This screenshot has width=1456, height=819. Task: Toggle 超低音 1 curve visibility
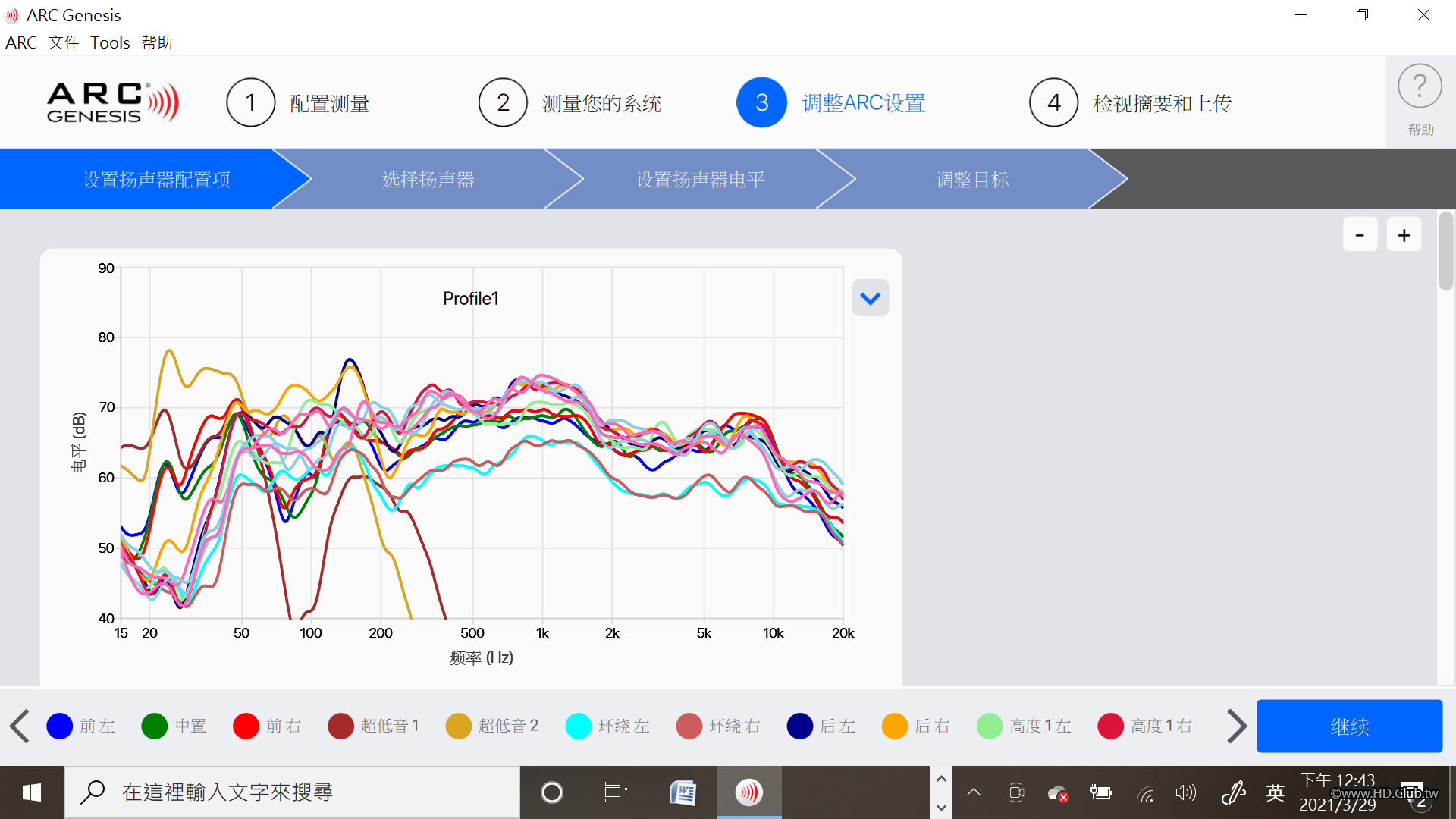pyautogui.click(x=341, y=726)
